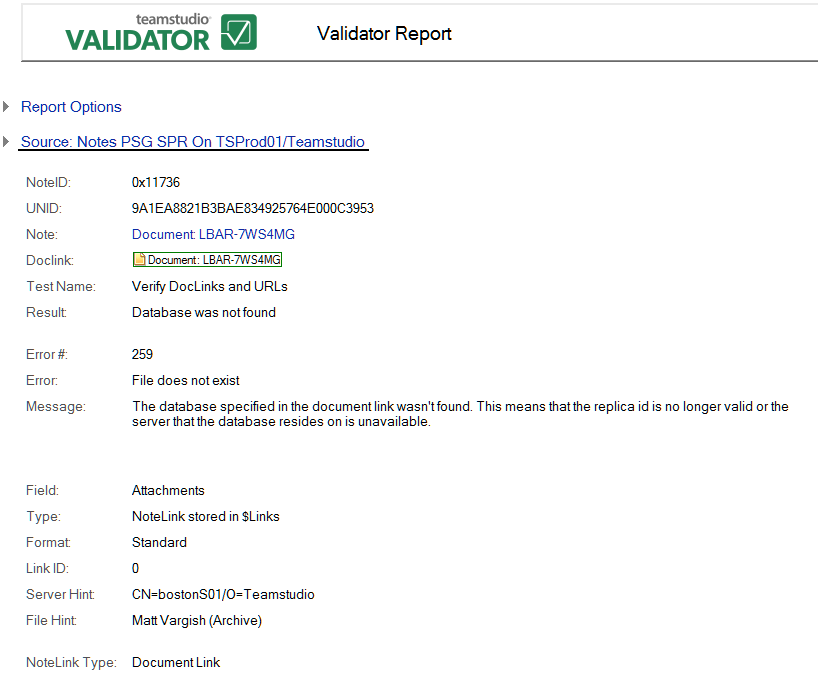
Task: Select the Field value Attachments
Action: tap(168, 490)
